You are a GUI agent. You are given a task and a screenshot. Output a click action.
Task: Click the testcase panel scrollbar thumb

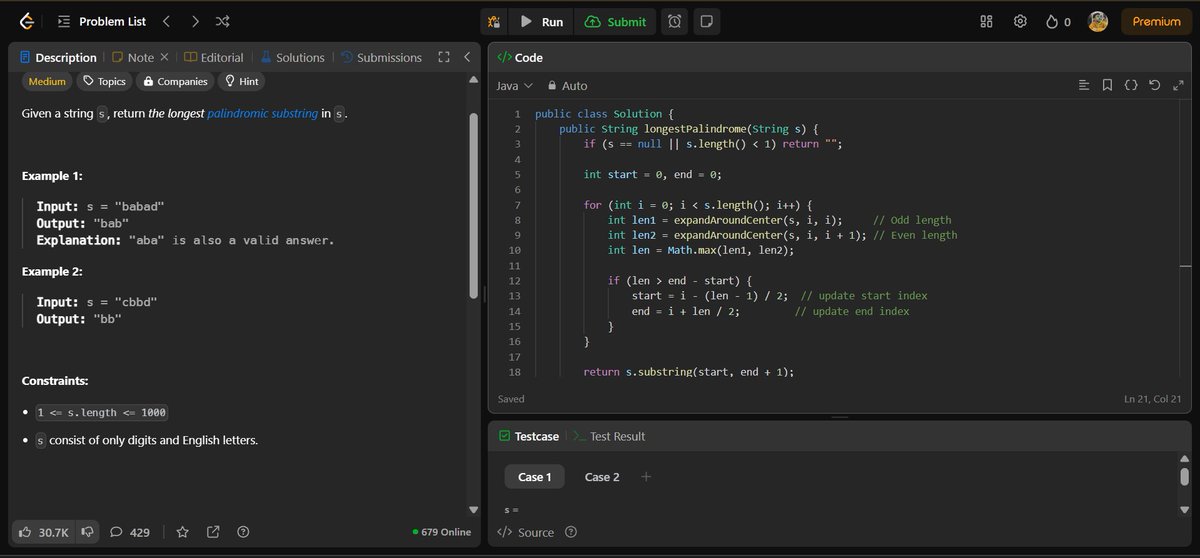point(1185,476)
